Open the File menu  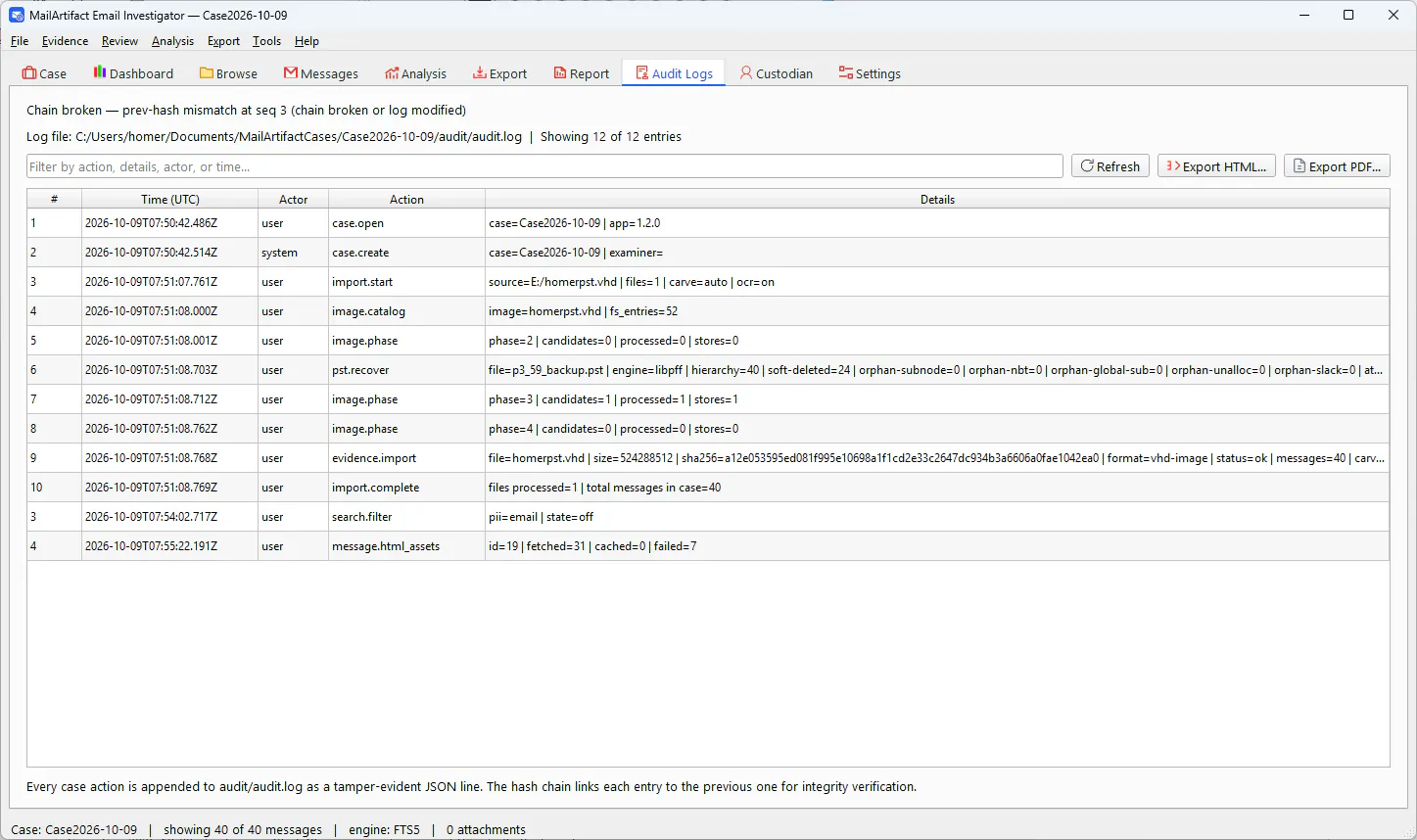click(20, 41)
